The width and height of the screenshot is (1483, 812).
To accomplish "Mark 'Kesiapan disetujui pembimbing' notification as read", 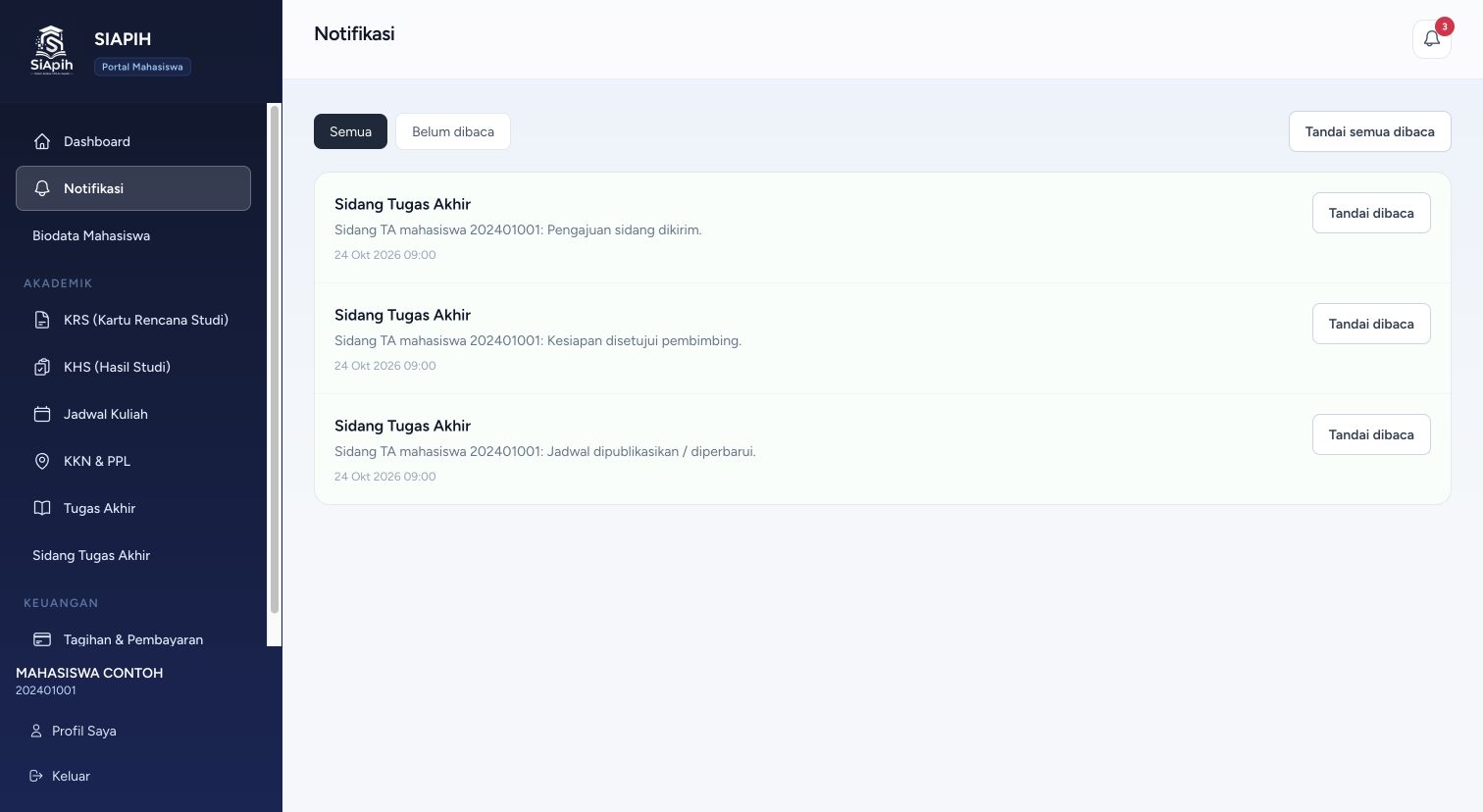I will [1371, 324].
